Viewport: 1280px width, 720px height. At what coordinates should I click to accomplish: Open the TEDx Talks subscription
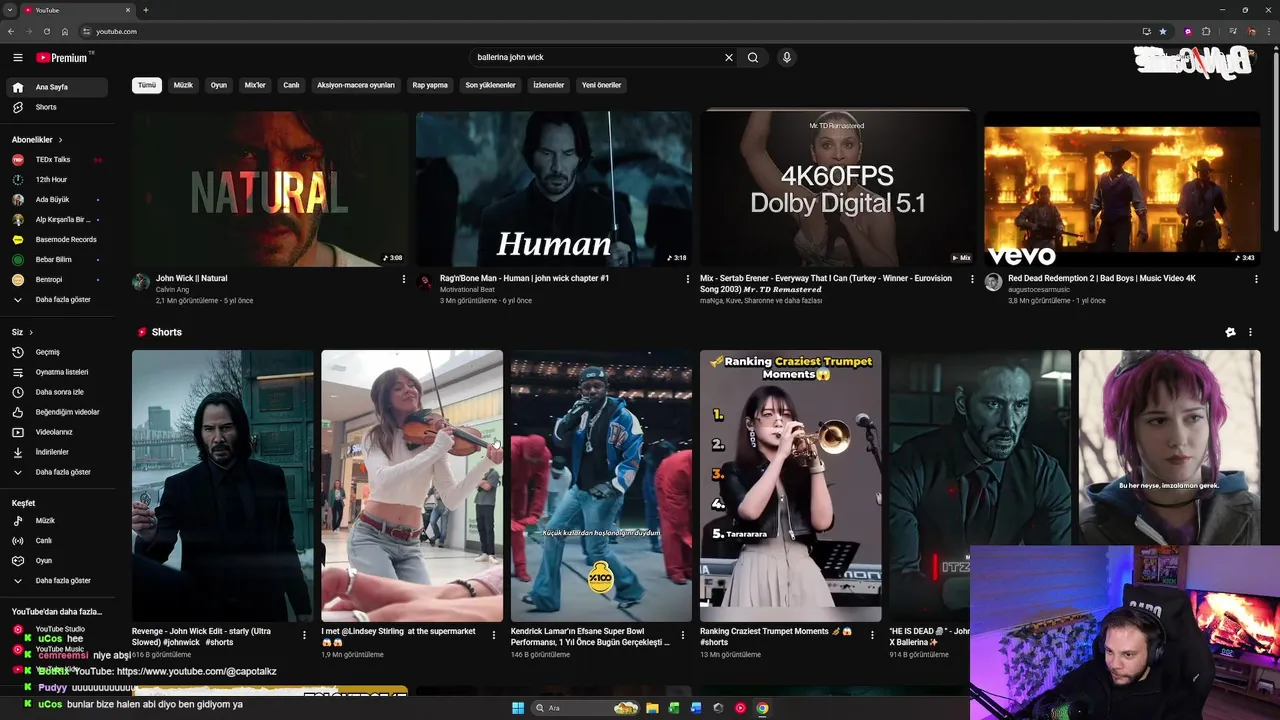[x=57, y=159]
